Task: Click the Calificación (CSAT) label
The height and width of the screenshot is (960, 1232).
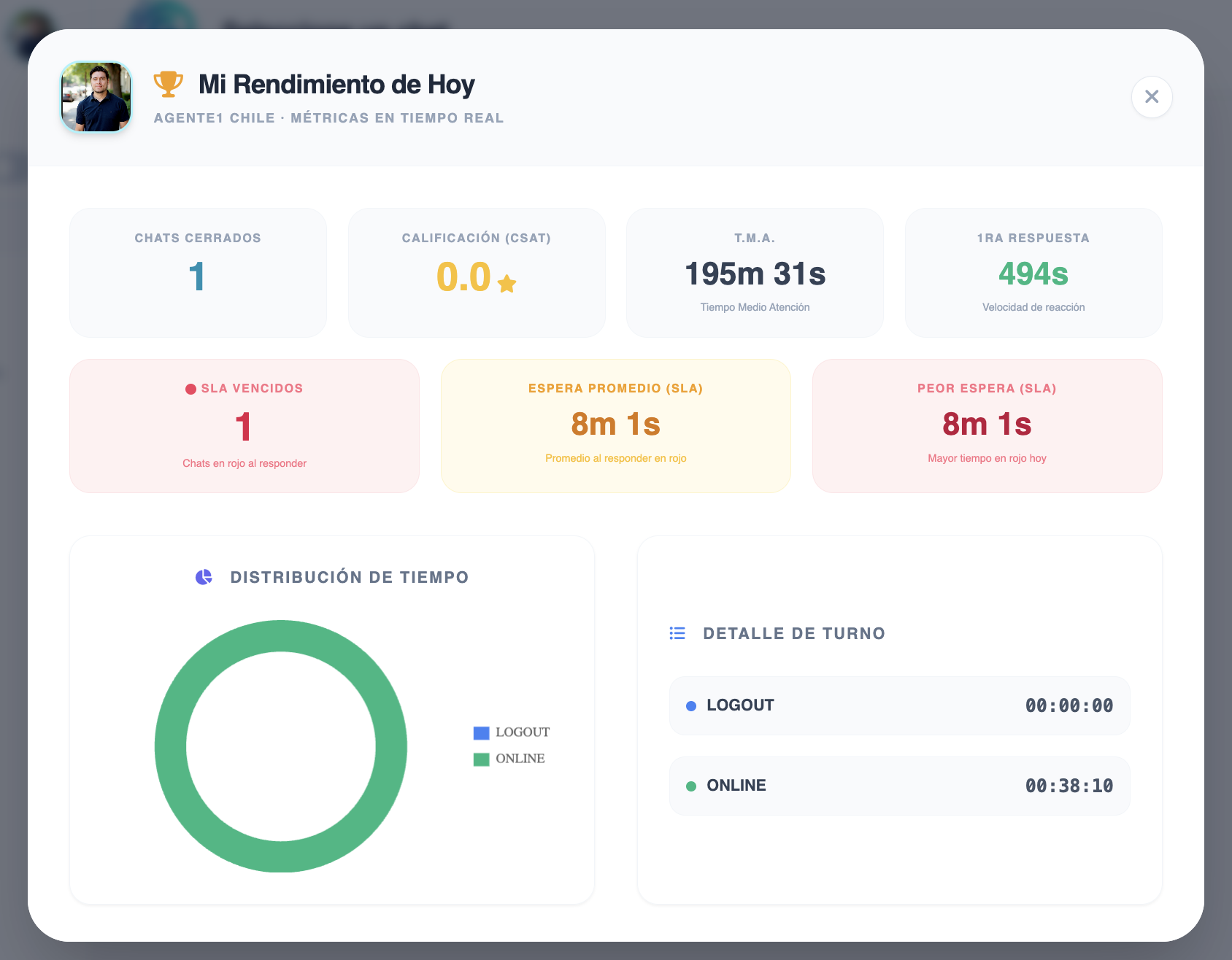Action: coord(477,238)
